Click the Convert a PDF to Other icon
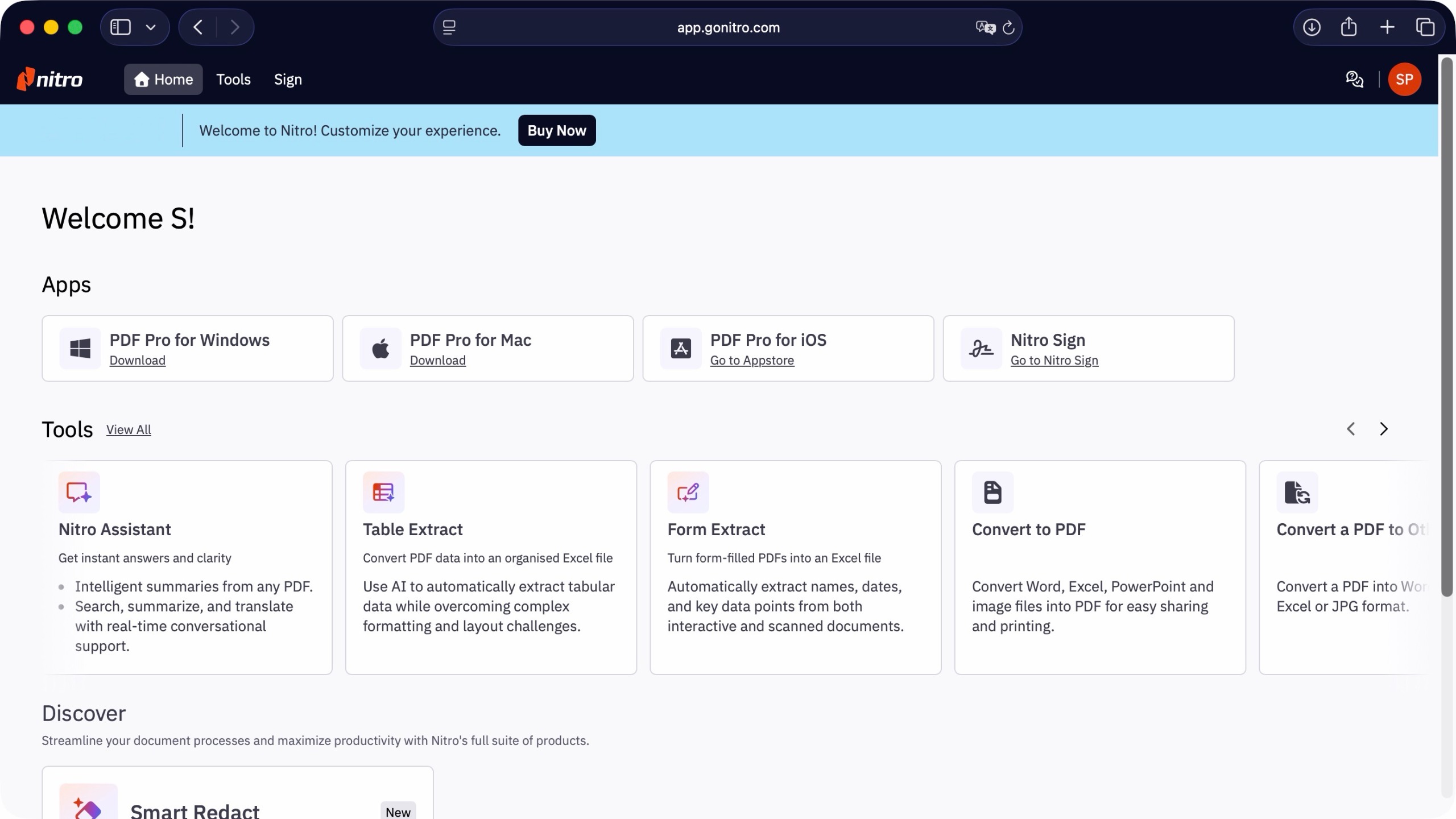Screen dimensions: 1456x819 1297,492
